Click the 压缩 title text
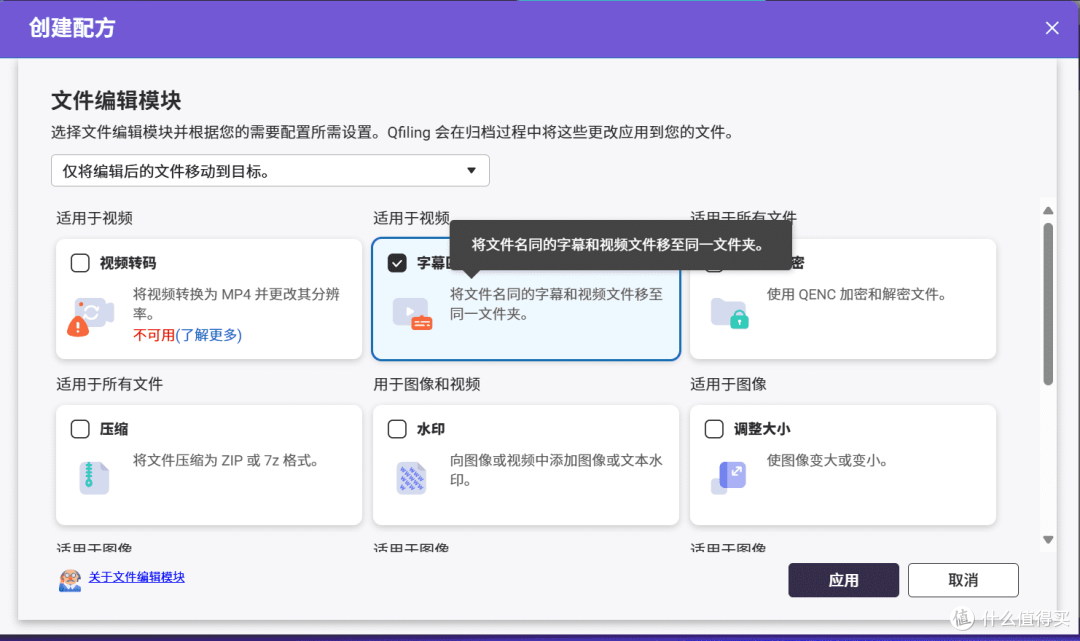This screenshot has width=1080, height=641. coord(114,429)
